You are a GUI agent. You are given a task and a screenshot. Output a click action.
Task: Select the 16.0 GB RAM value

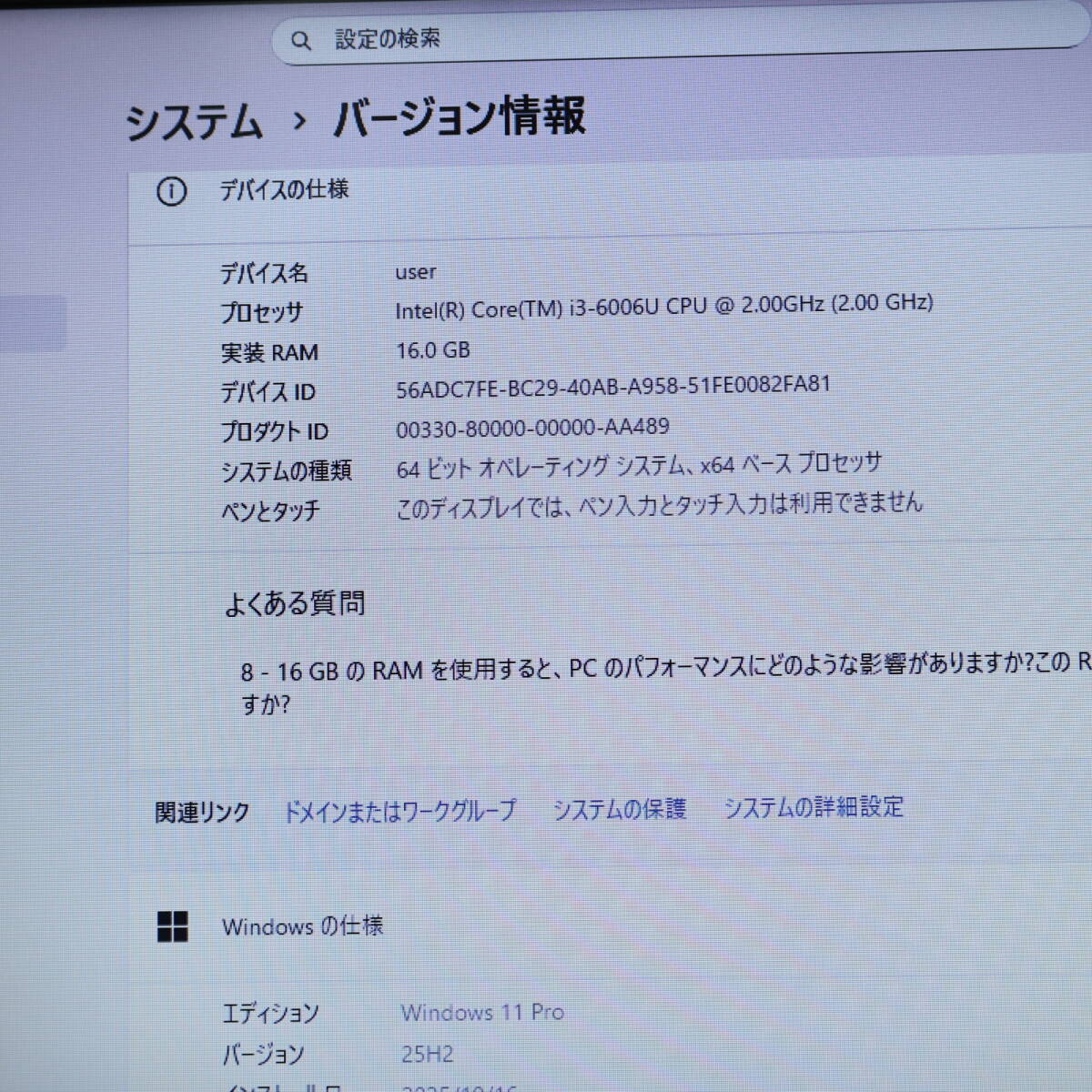tap(433, 350)
